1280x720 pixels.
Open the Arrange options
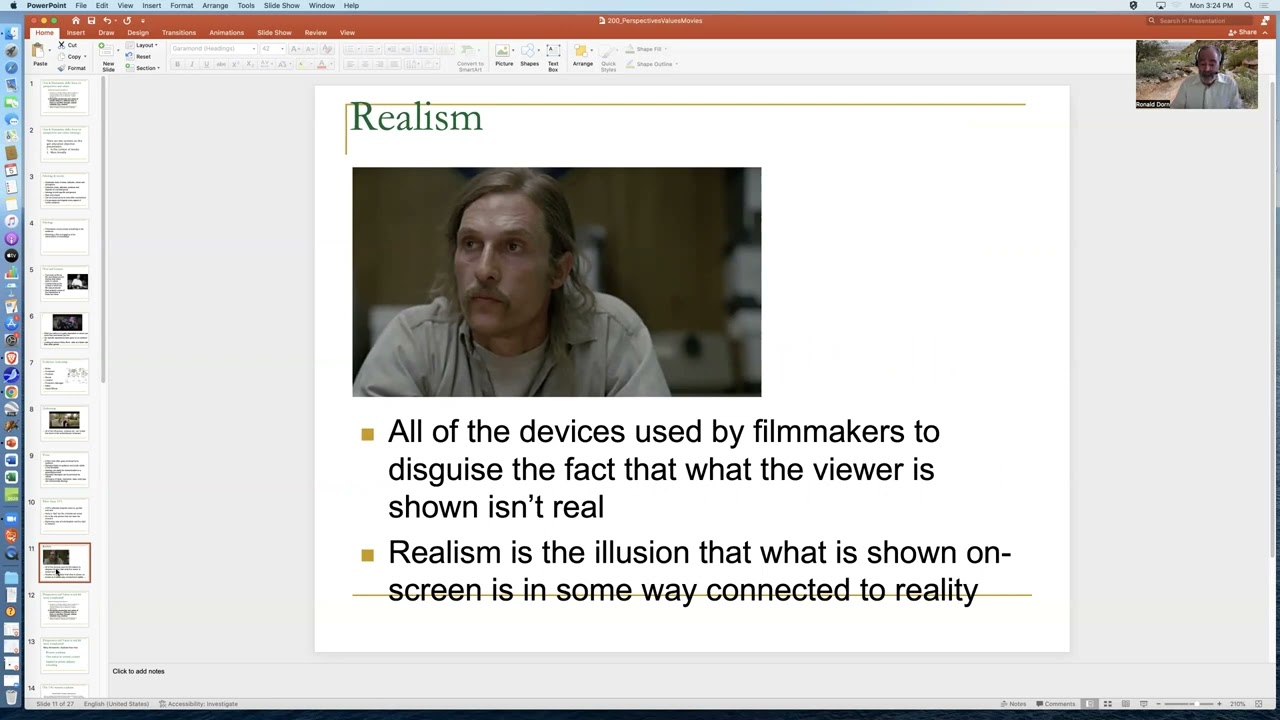[582, 55]
